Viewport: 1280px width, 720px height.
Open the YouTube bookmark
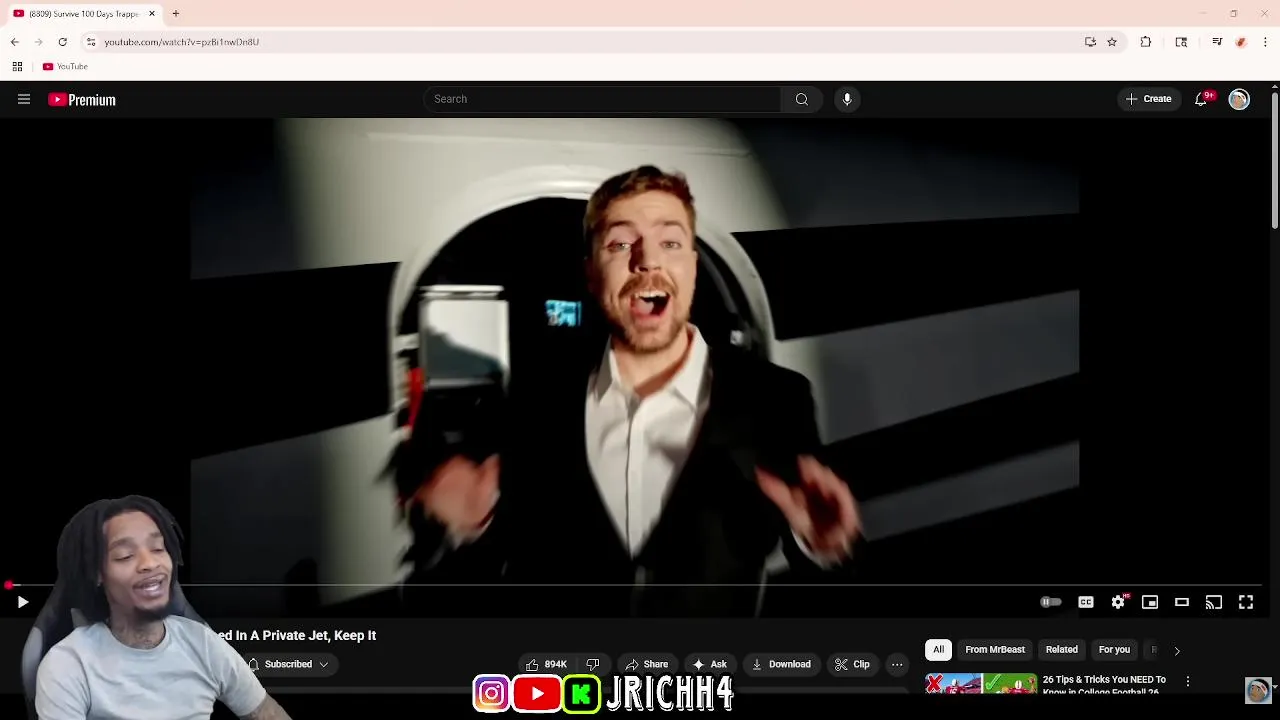click(x=65, y=66)
